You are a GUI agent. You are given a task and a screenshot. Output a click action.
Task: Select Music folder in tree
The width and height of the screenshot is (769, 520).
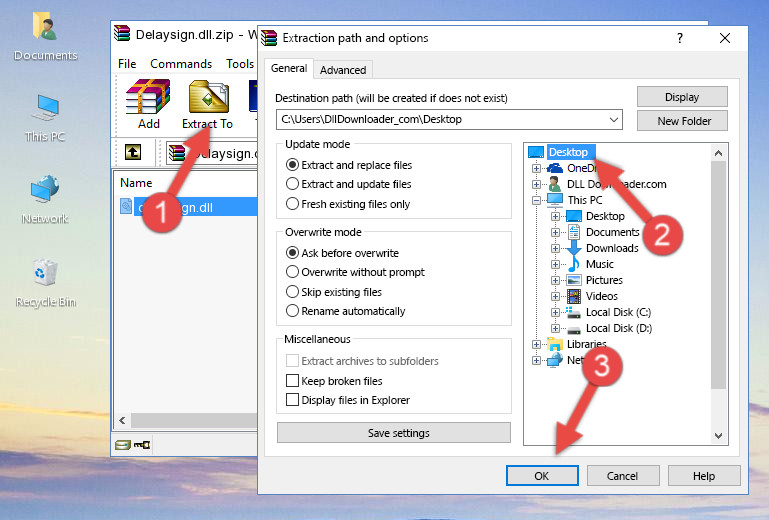point(599,264)
